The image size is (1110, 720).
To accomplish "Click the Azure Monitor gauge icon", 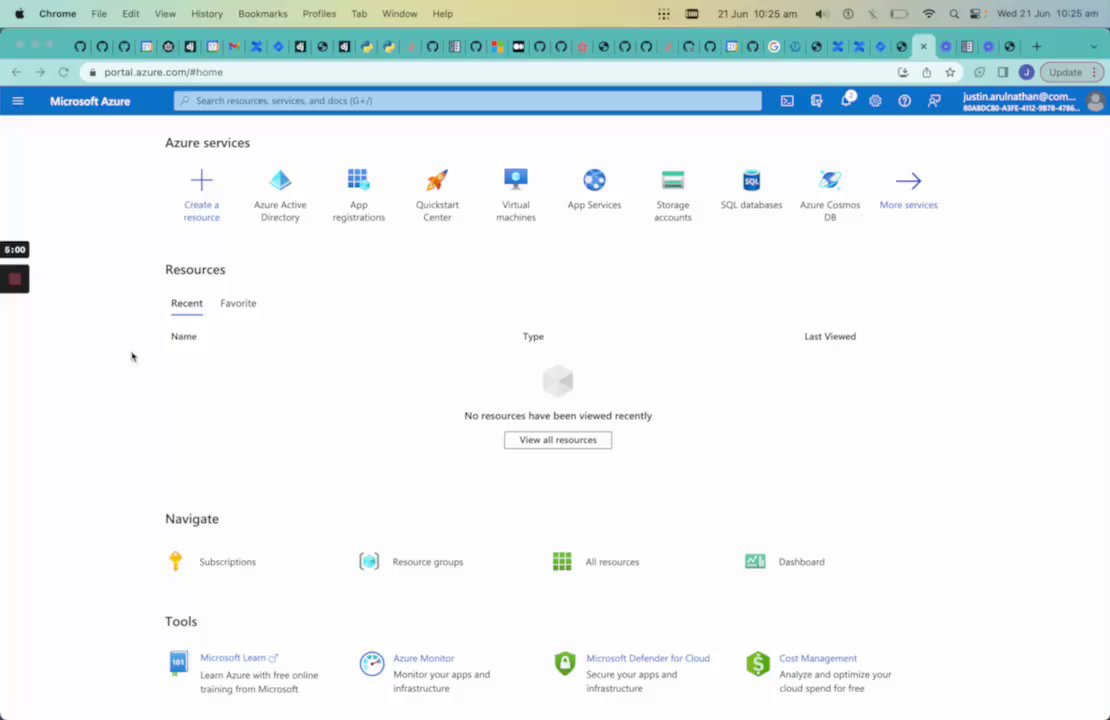I will coord(372,664).
